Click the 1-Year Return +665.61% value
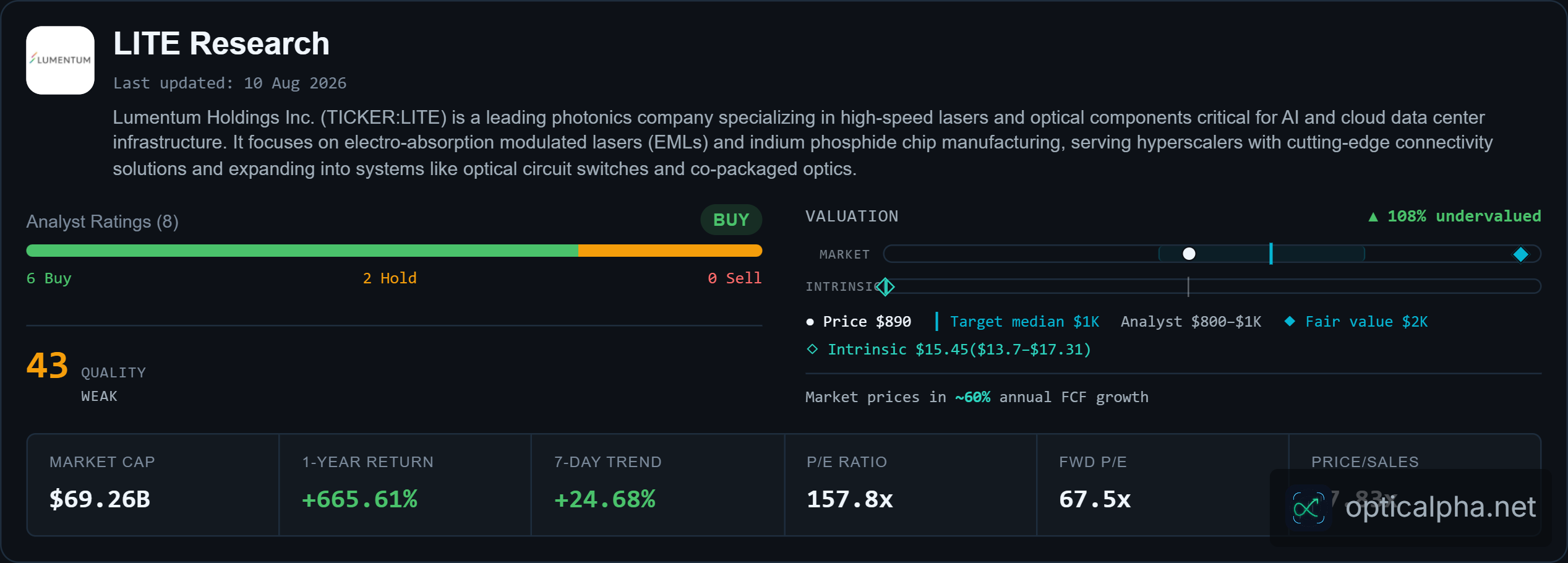Viewport: 1568px width, 563px height. click(359, 499)
